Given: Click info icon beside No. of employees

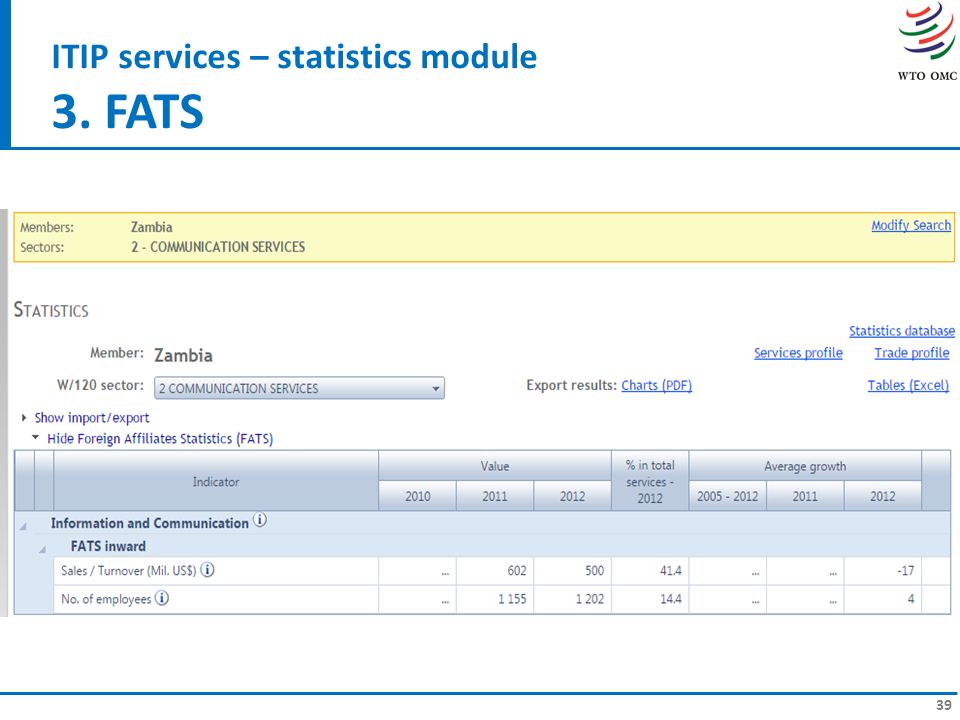Looking at the screenshot, I should 162,598.
